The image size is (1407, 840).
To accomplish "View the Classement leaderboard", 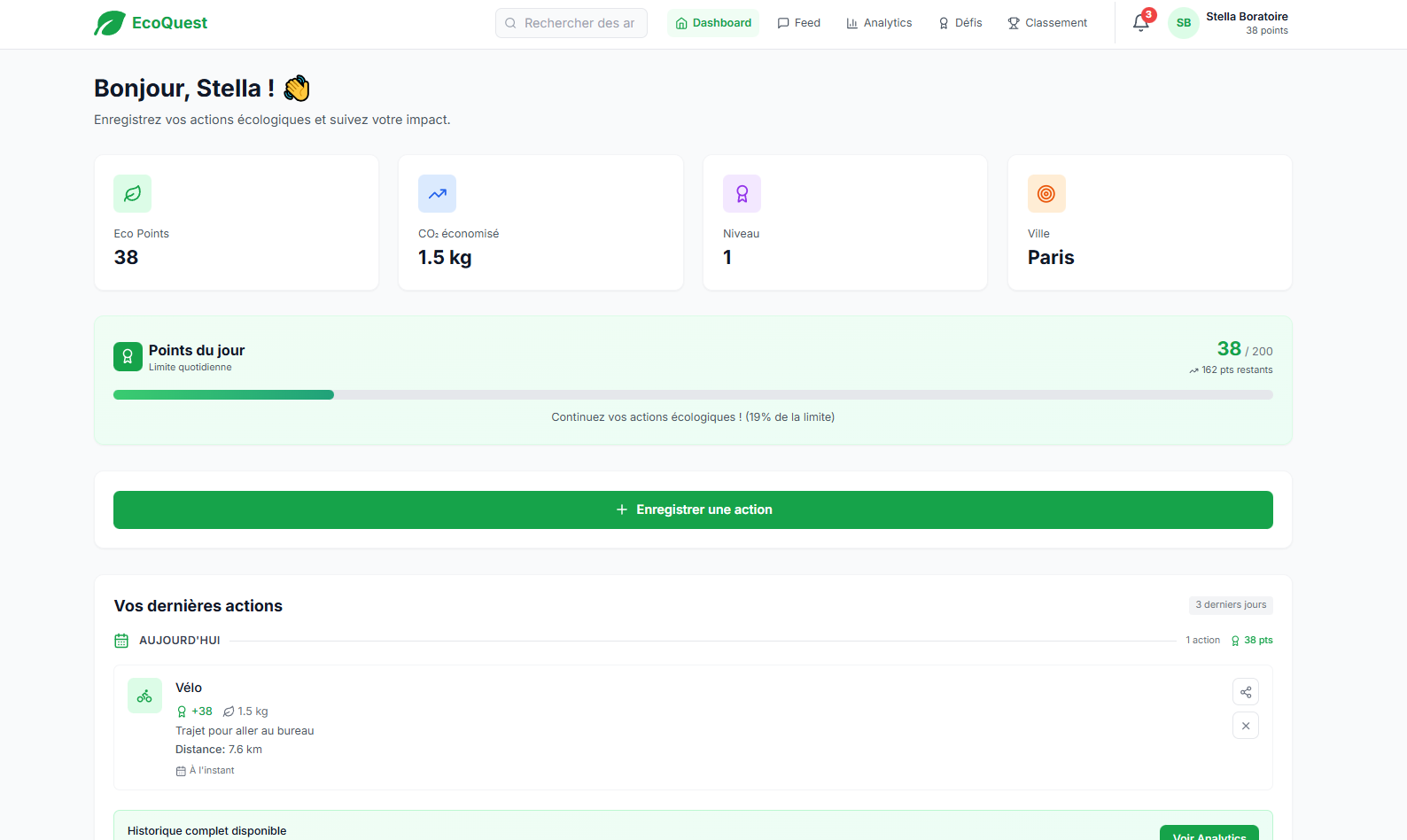I will 1047,23.
